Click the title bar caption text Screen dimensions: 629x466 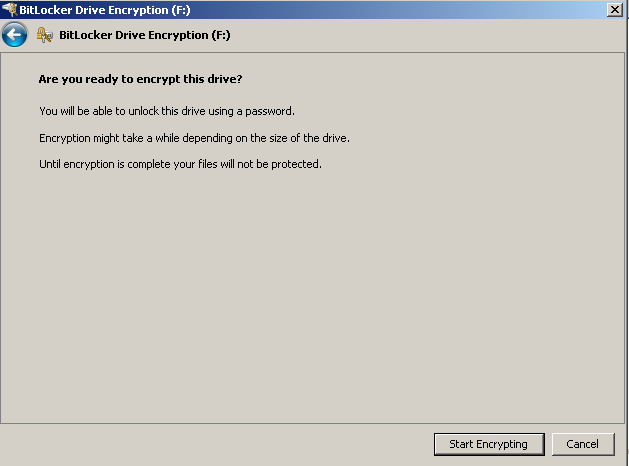[x=105, y=10]
